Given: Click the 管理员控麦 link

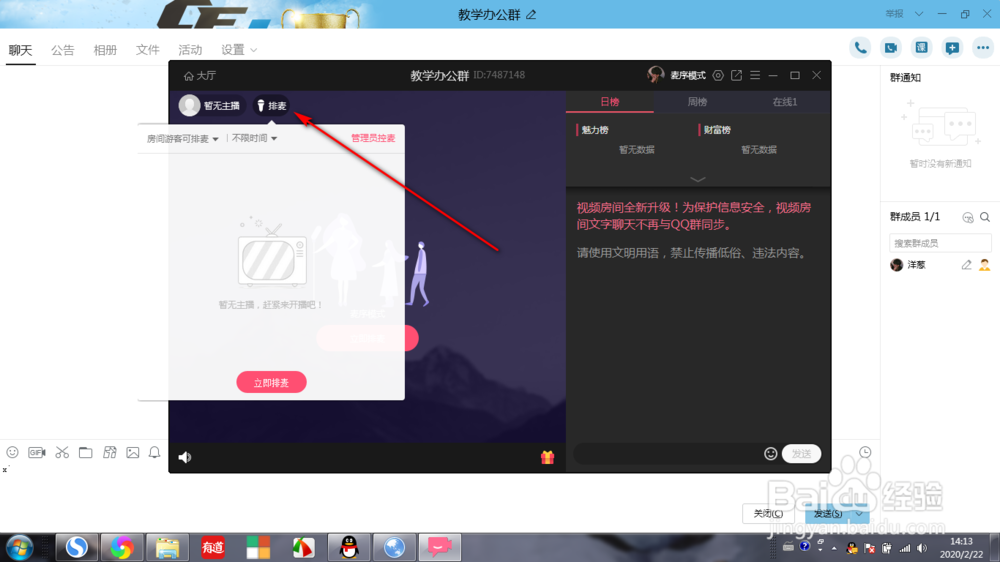Looking at the screenshot, I should 373,138.
